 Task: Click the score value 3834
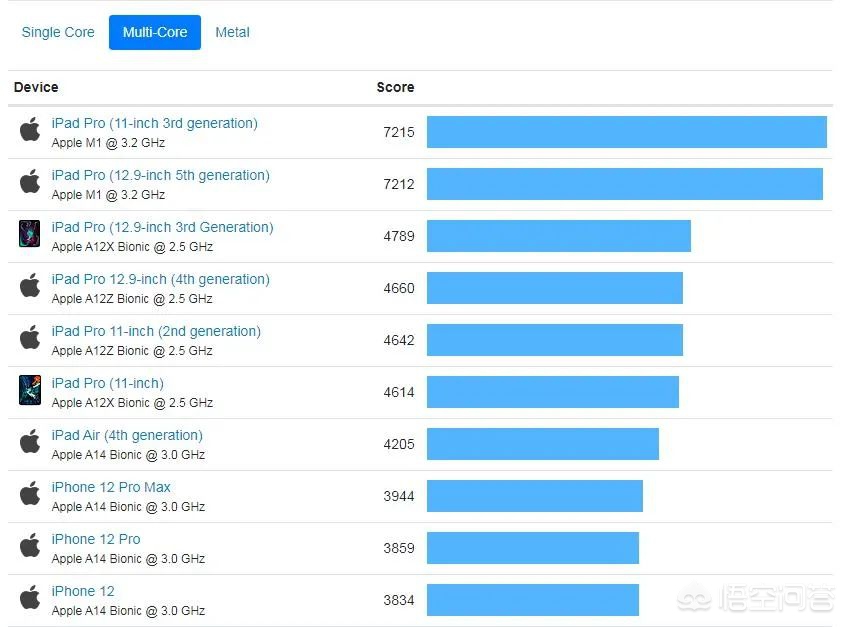click(399, 600)
